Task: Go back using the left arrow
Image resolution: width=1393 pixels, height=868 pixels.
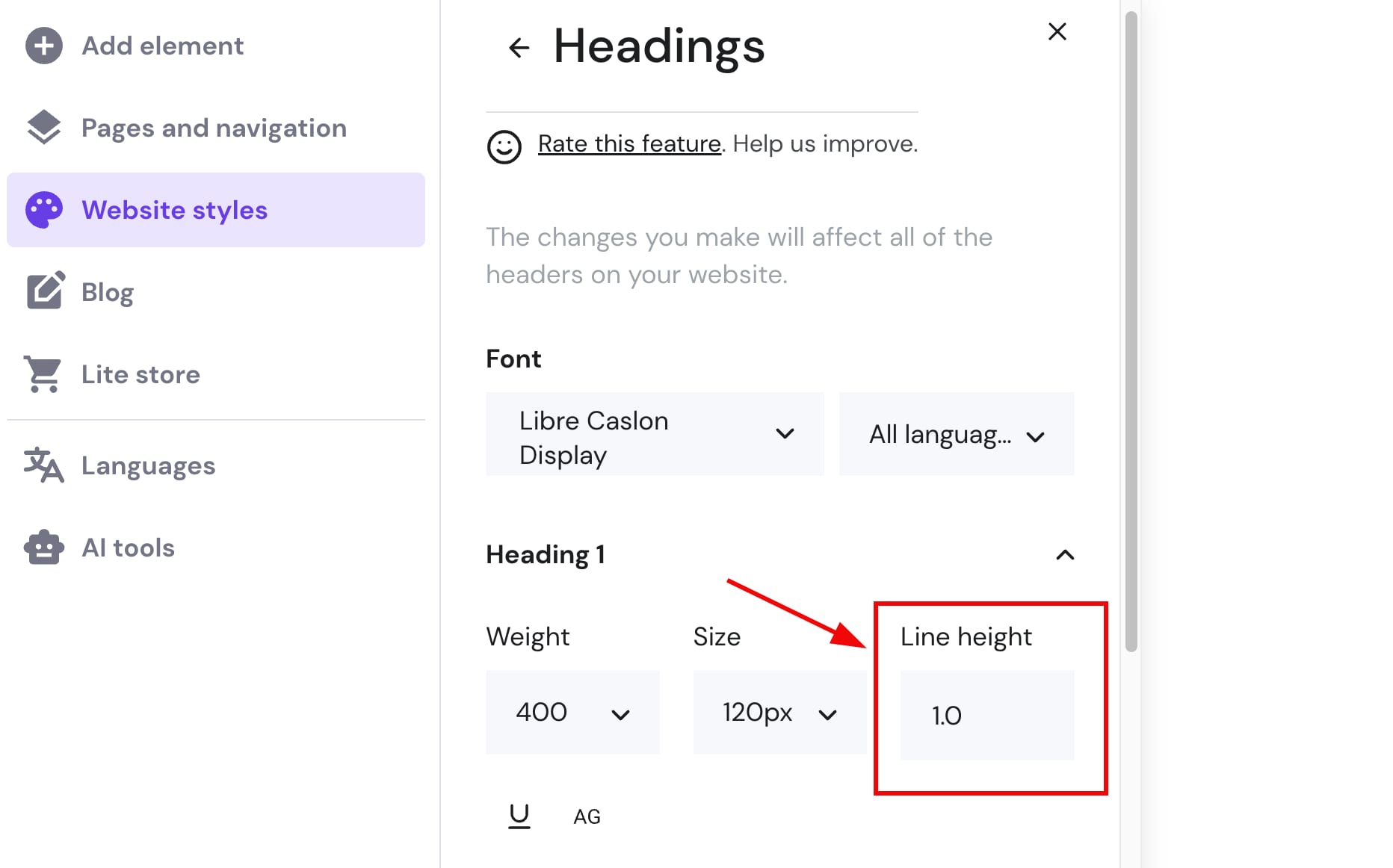Action: tap(519, 48)
